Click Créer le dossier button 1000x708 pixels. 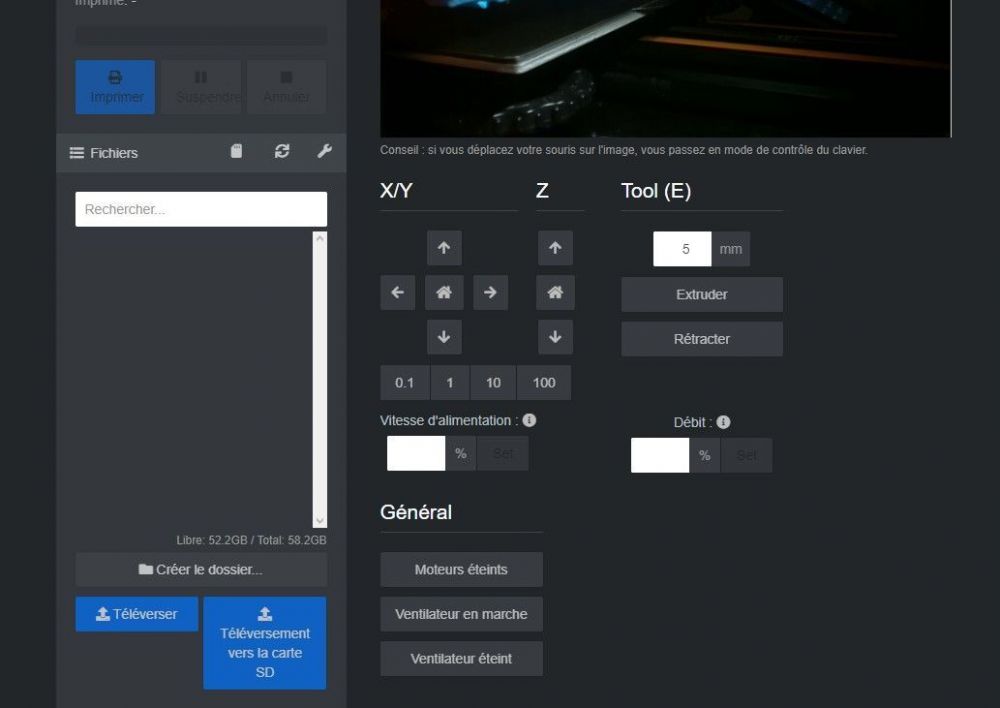click(201, 570)
